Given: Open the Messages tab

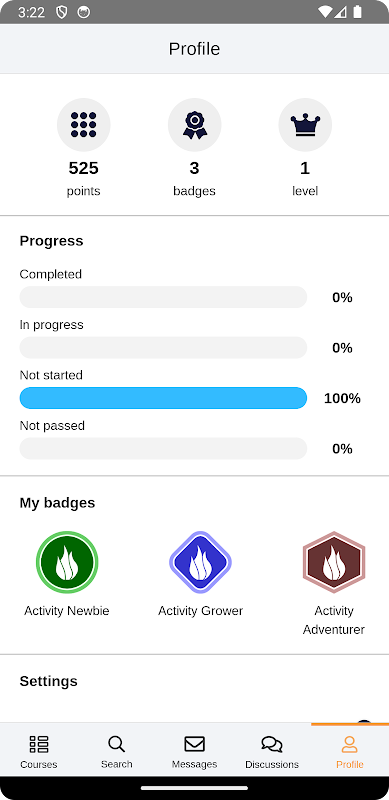Looking at the screenshot, I should coord(194,752).
